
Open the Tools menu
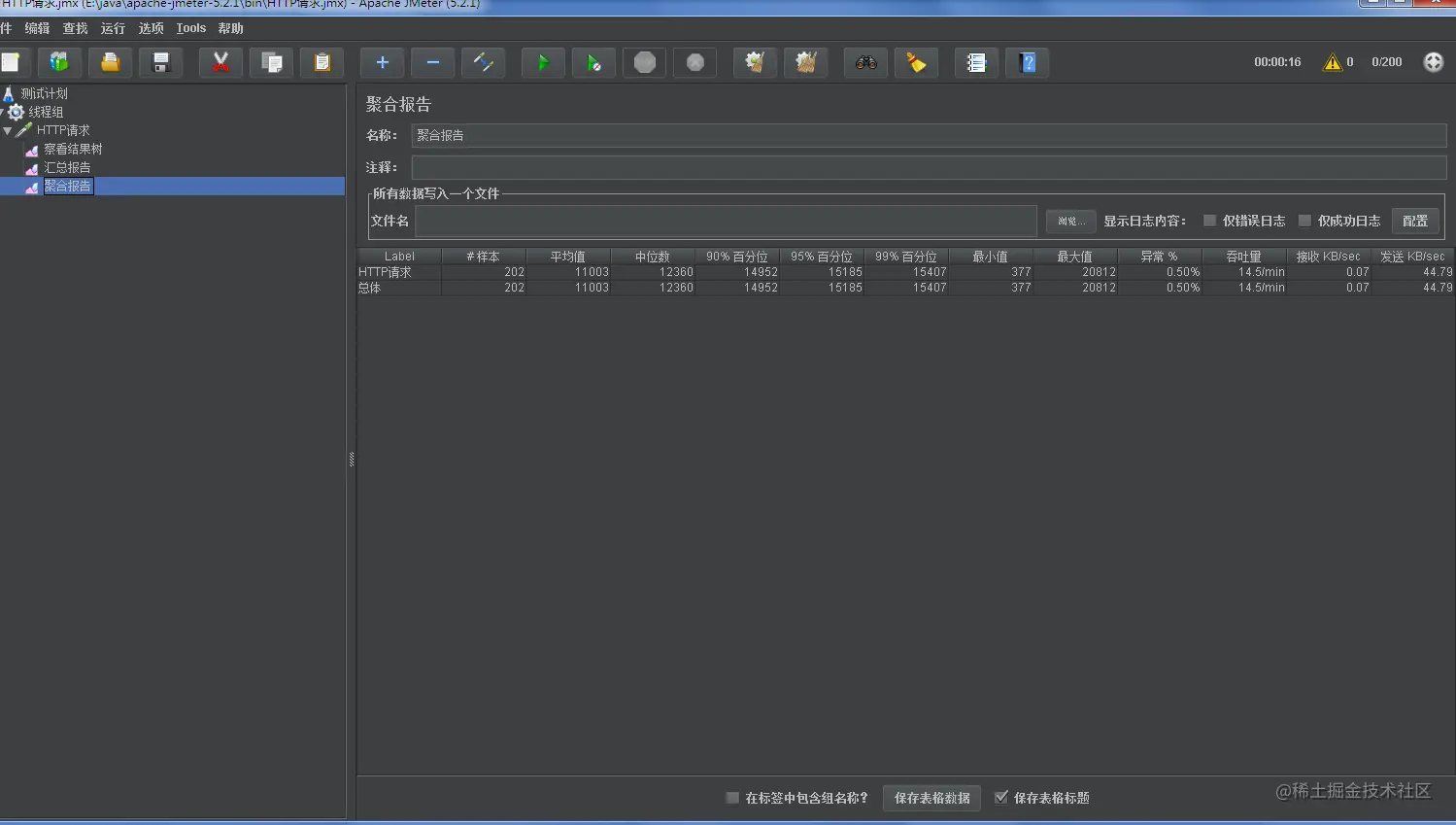pyautogui.click(x=190, y=28)
